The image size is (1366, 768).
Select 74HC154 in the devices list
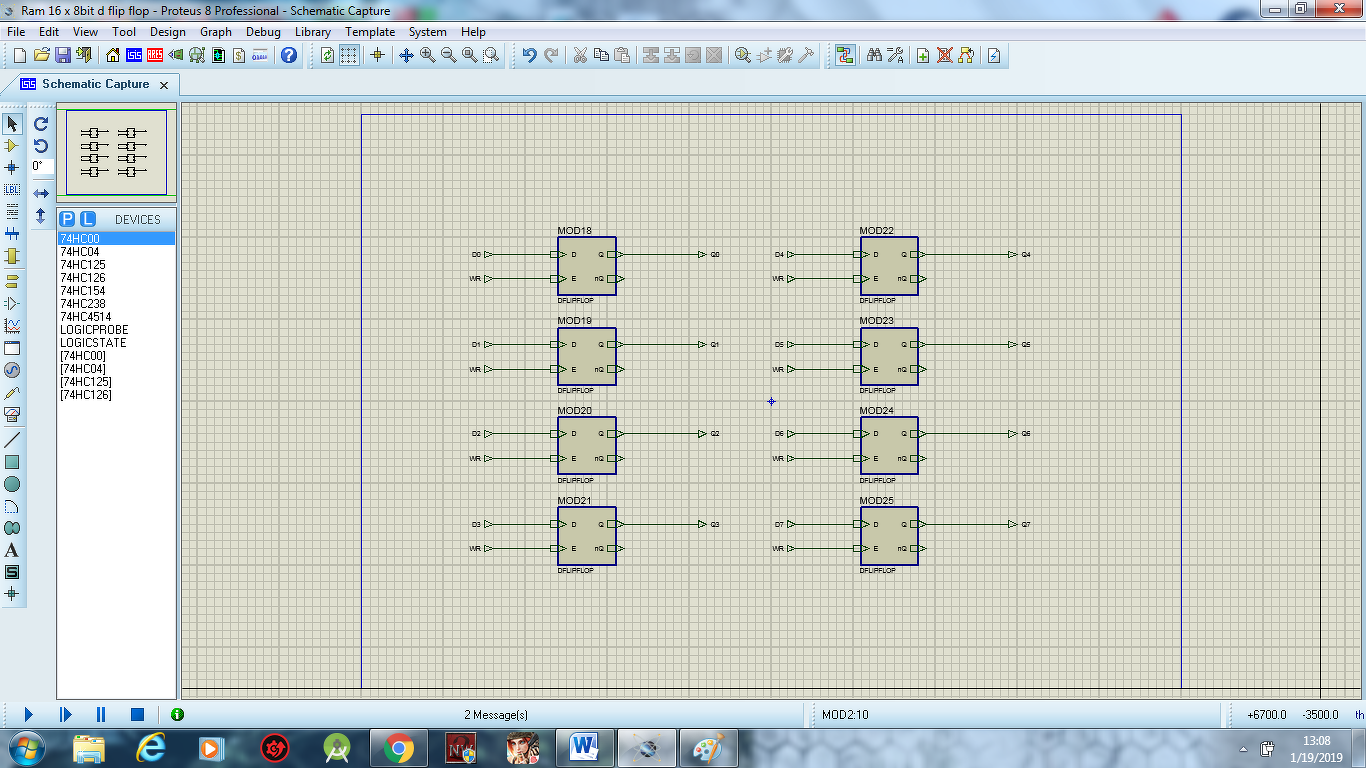click(x=116, y=291)
